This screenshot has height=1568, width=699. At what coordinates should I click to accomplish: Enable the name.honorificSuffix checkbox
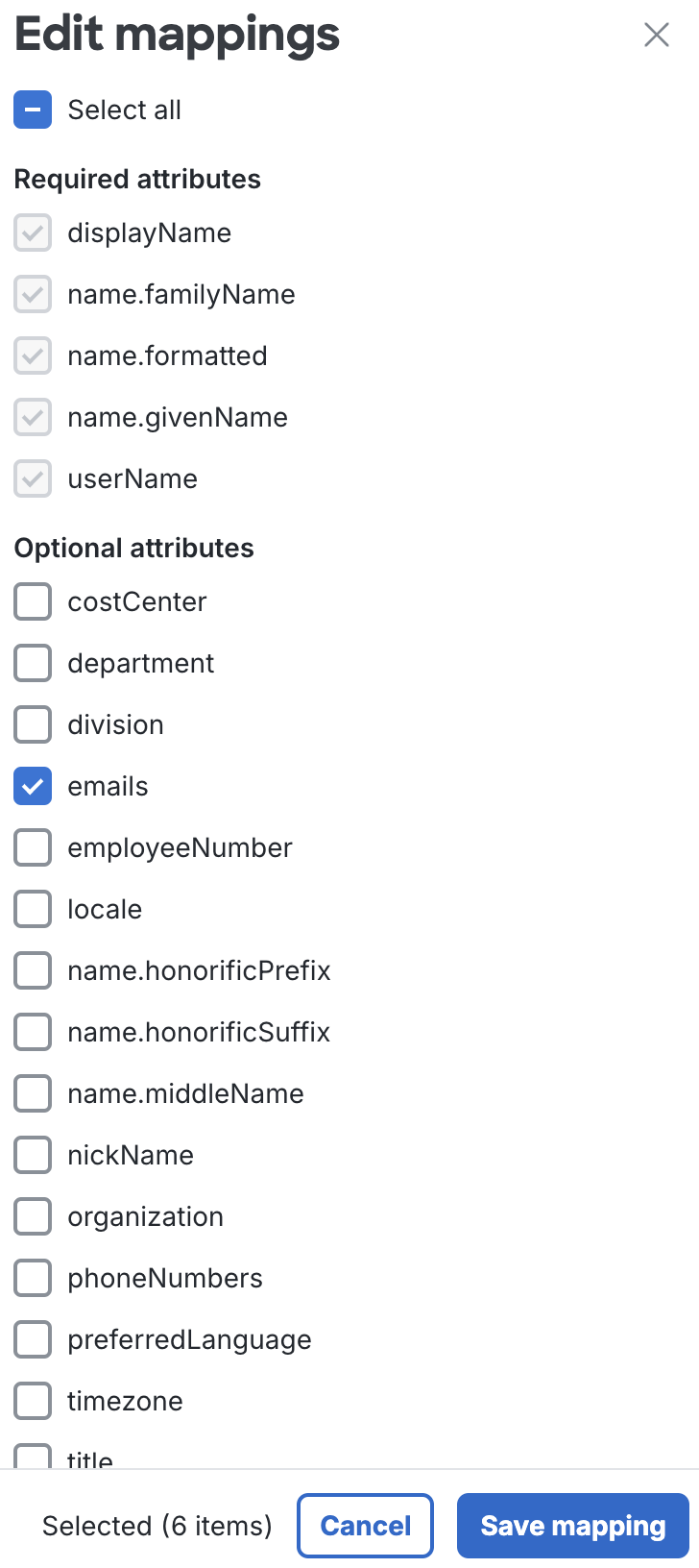32,1032
